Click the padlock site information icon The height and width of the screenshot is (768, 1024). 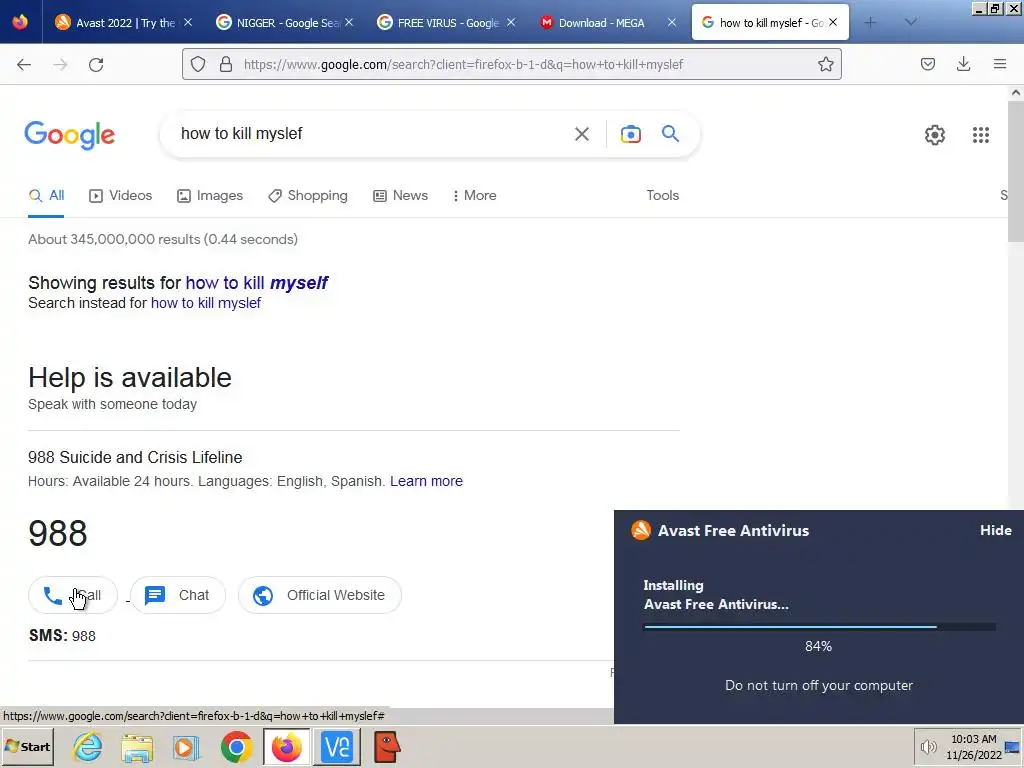point(226,64)
